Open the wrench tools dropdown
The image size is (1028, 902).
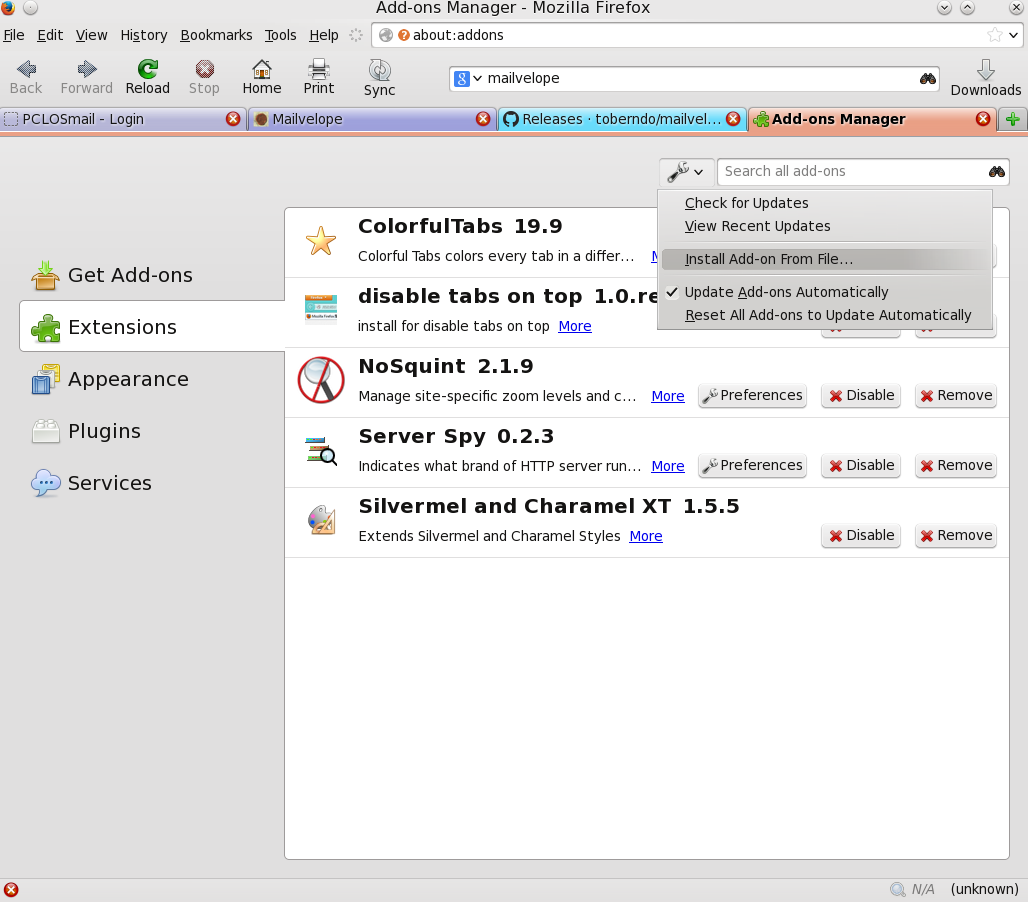pyautogui.click(x=685, y=172)
